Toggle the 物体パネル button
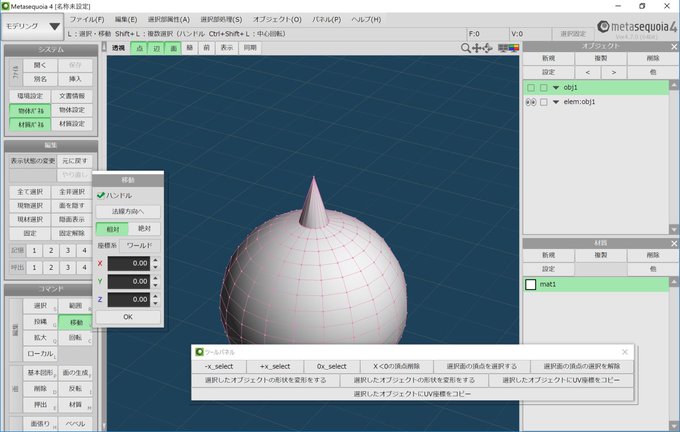Viewport: 680px width, 432px height. click(30, 111)
